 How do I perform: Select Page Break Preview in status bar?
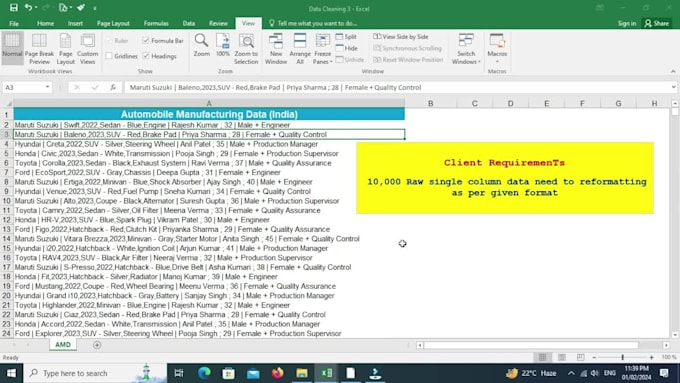point(581,357)
